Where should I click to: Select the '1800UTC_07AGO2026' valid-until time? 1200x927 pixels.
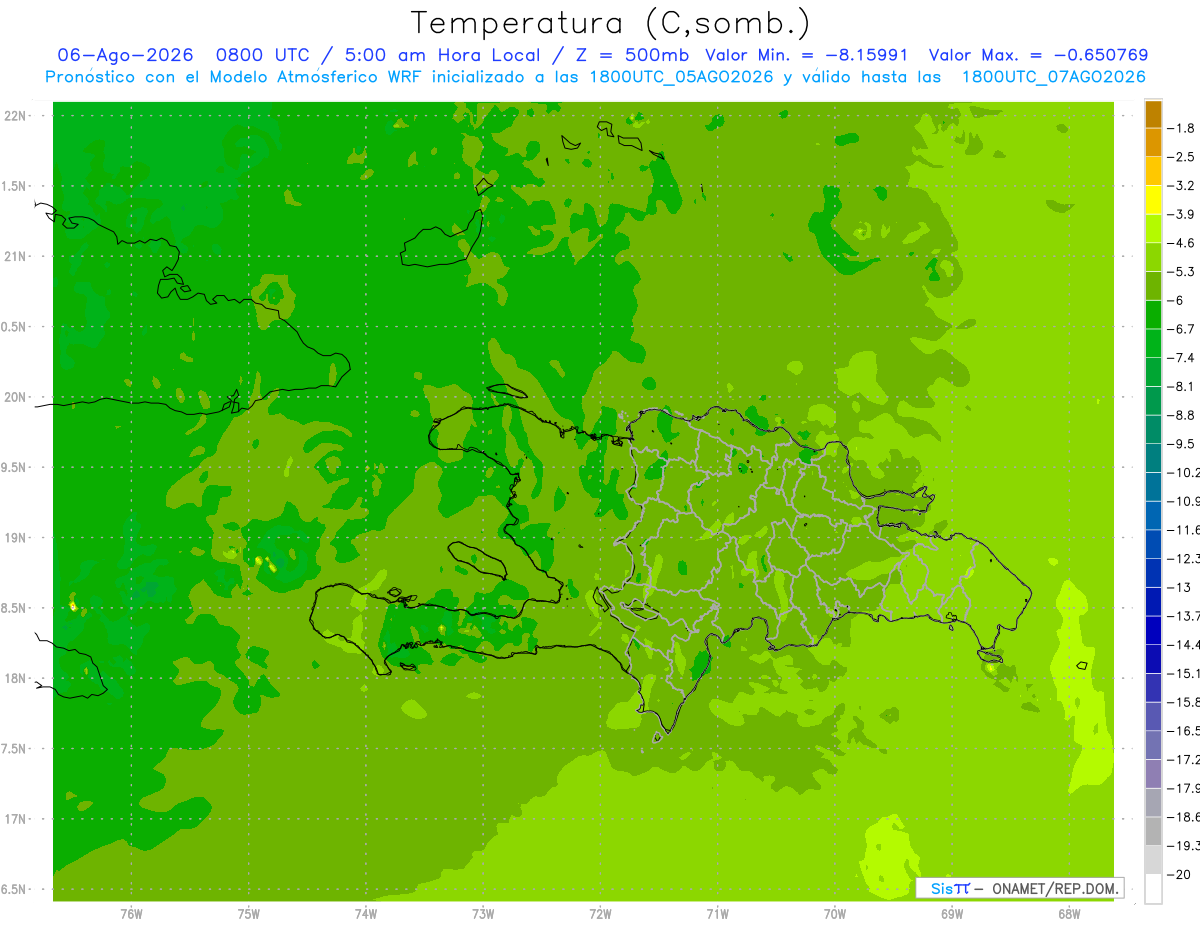[1053, 76]
